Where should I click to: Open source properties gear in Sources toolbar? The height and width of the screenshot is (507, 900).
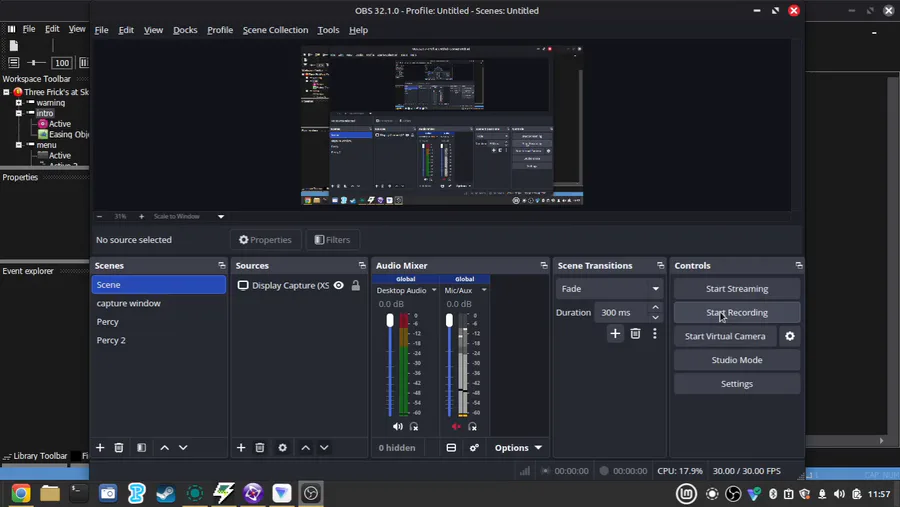[x=282, y=447]
